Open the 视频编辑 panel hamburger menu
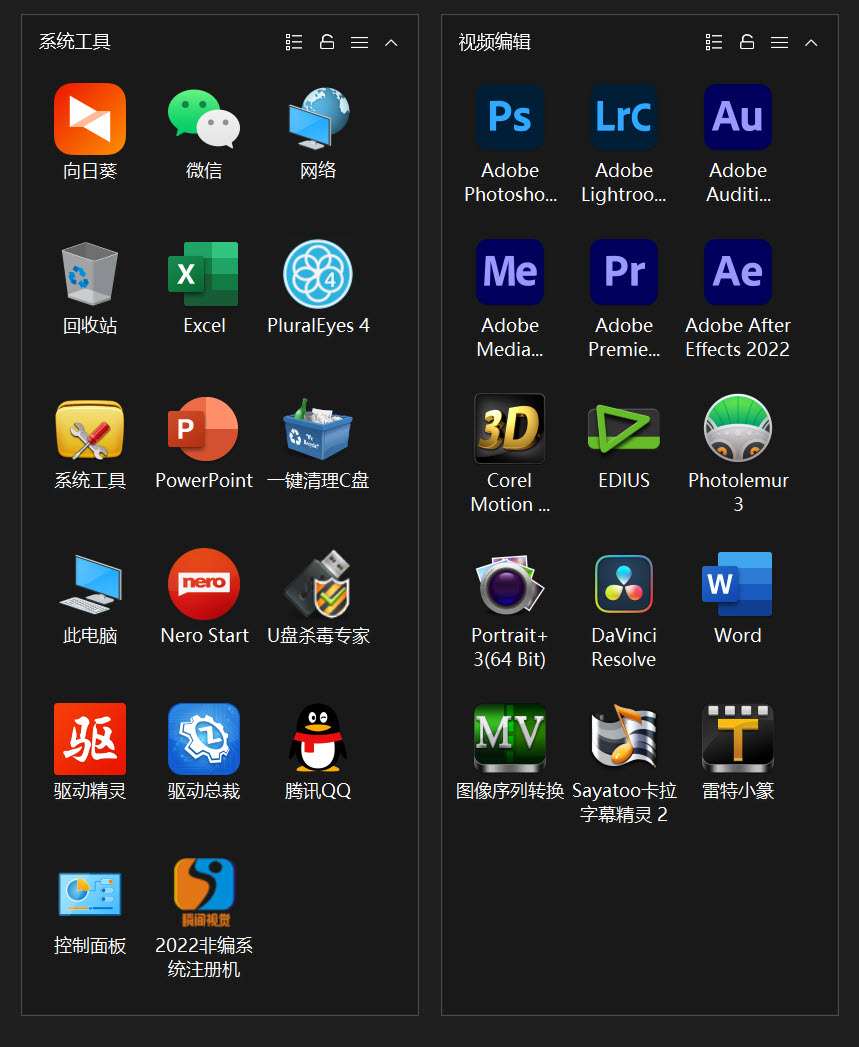 point(780,43)
